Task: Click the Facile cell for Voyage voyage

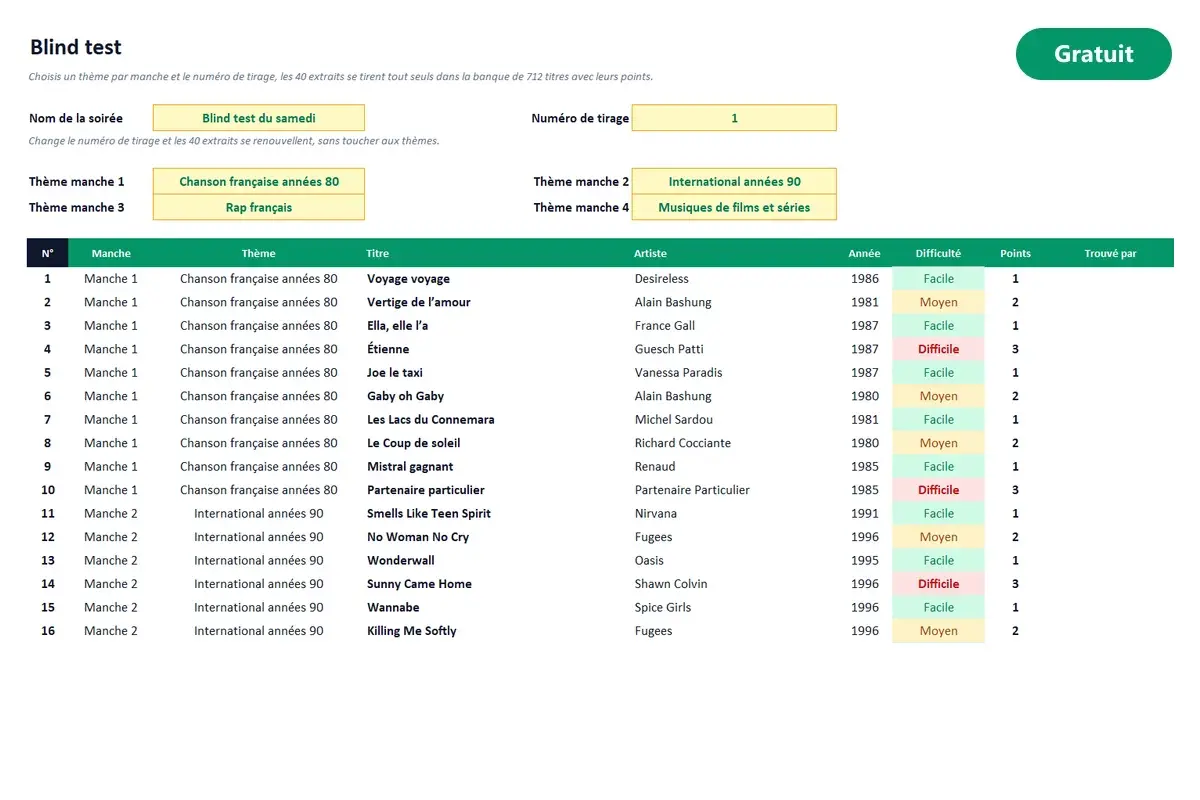Action: (x=938, y=279)
